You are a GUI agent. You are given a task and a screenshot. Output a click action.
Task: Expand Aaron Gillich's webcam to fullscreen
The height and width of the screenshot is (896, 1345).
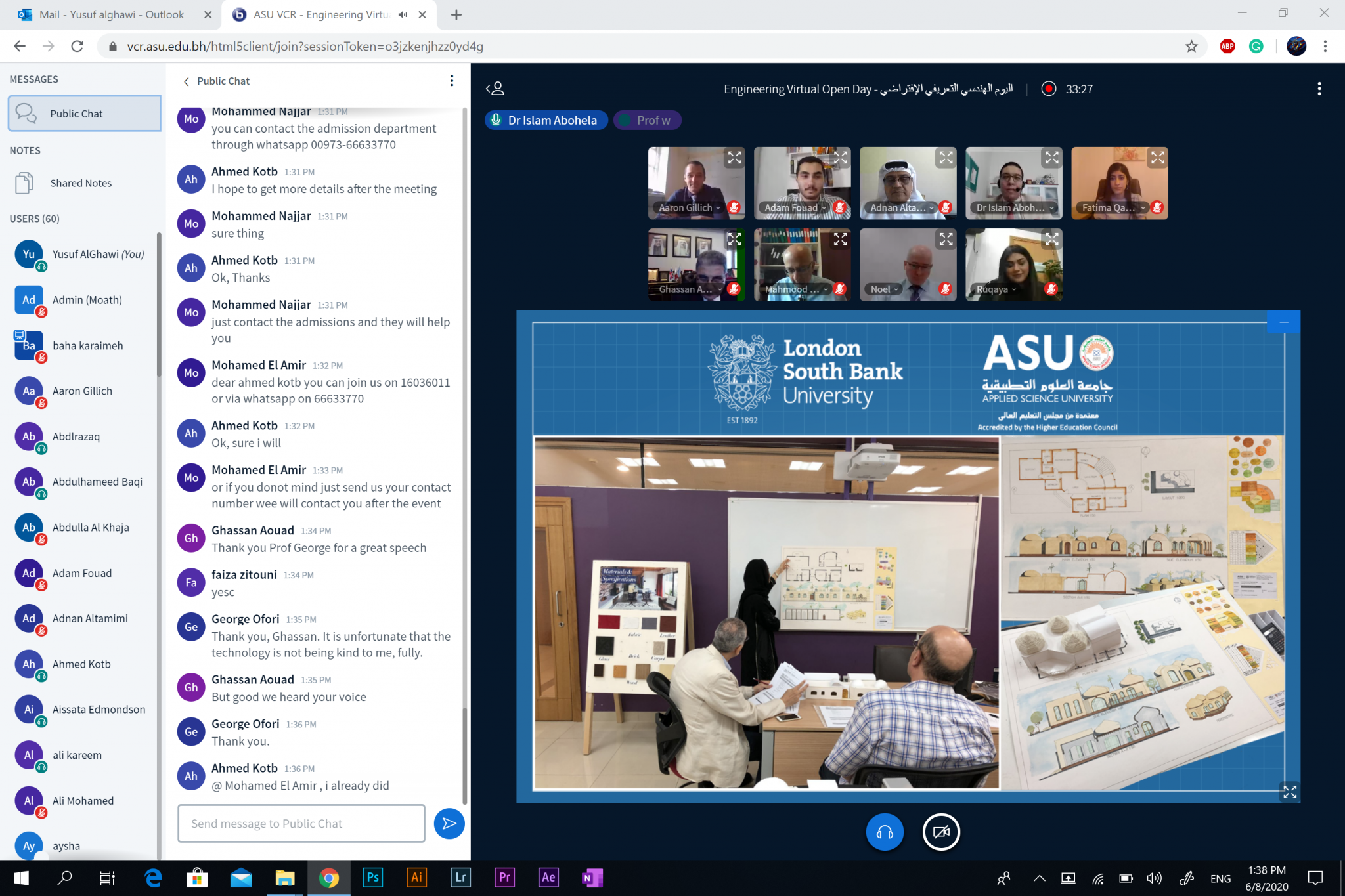(x=734, y=158)
